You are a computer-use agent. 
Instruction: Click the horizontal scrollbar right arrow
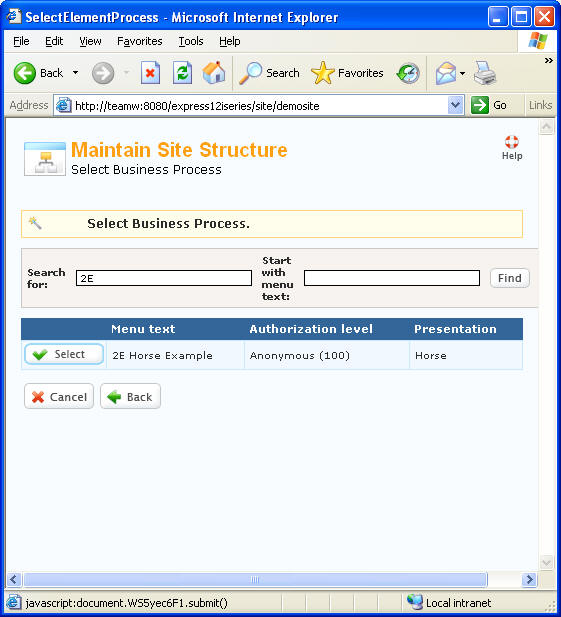tap(530, 579)
